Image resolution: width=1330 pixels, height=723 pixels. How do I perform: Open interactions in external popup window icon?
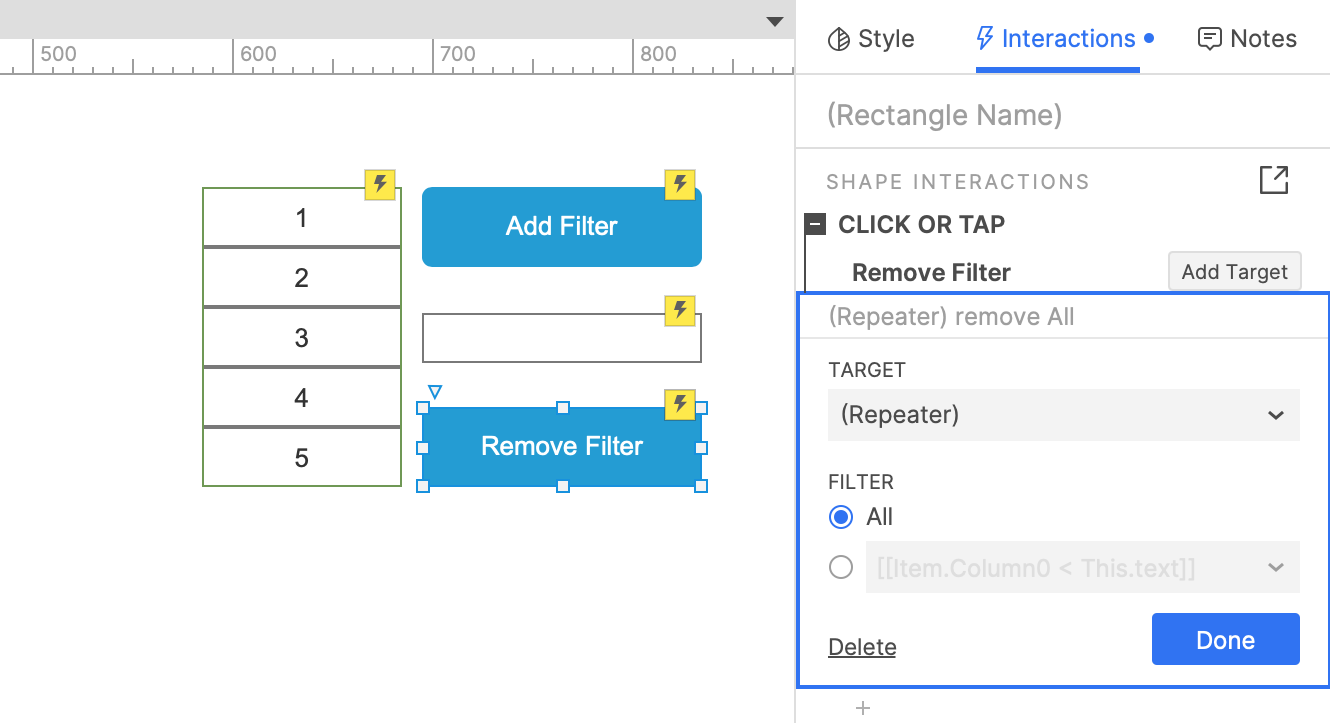pos(1273,181)
